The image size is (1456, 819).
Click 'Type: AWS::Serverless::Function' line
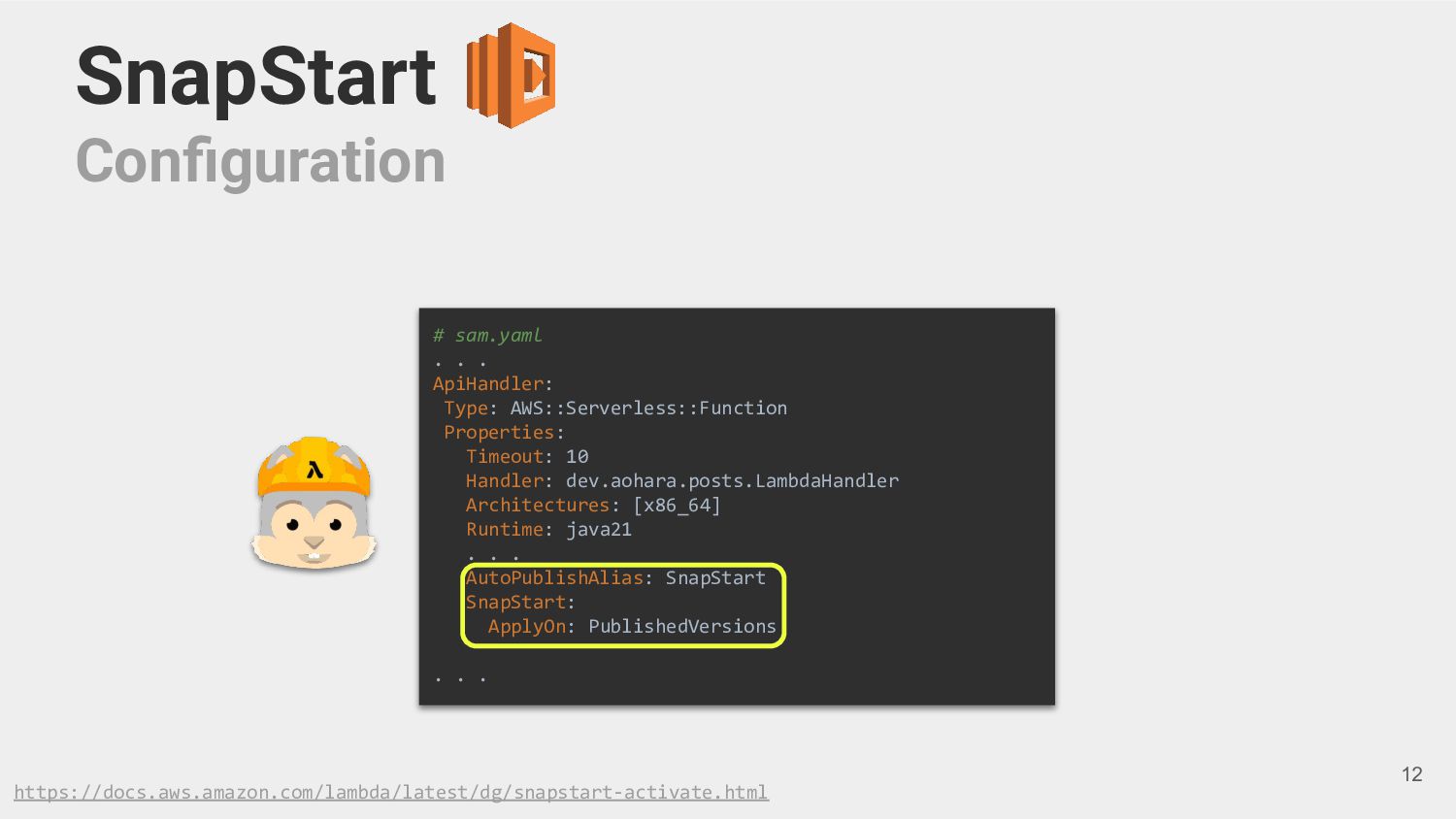point(615,408)
